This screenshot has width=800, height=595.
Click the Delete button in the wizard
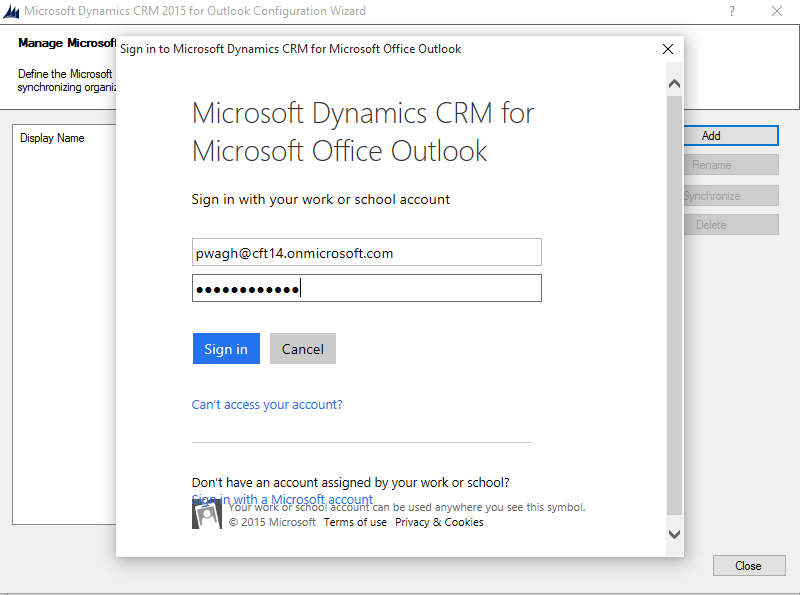pos(731,225)
